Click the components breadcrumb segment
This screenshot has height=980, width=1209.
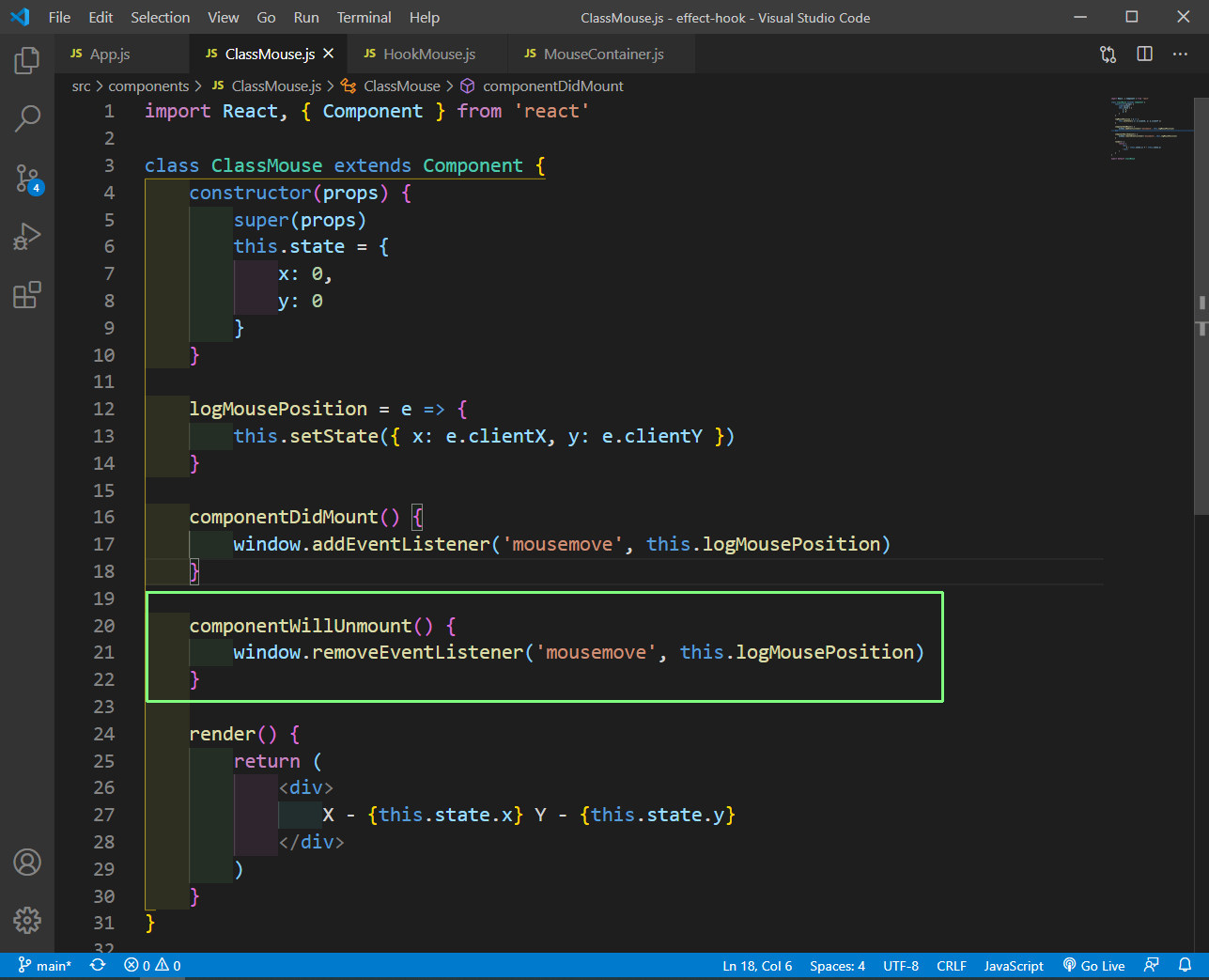(x=148, y=86)
